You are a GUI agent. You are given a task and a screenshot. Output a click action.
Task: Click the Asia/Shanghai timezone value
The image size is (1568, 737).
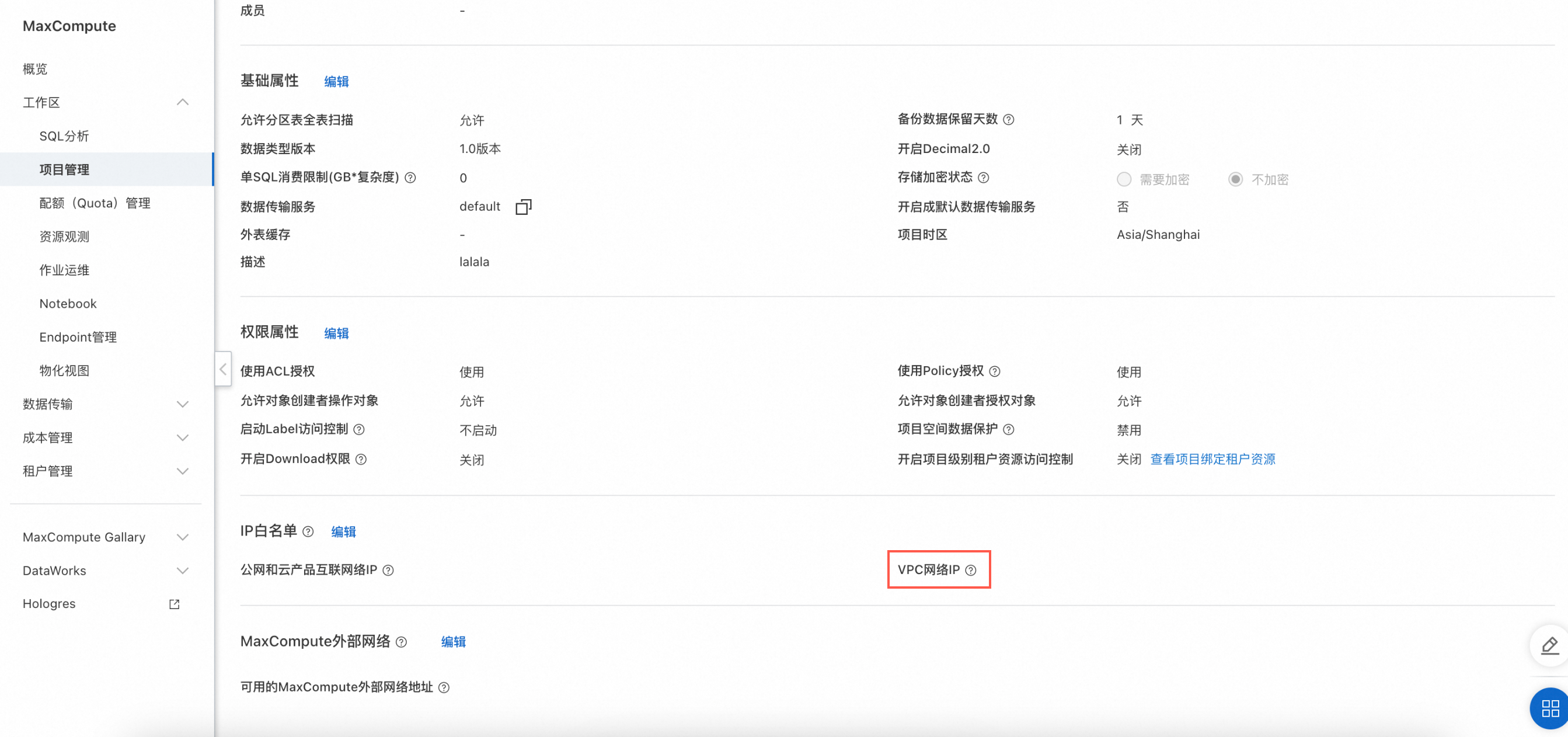[x=1158, y=235]
